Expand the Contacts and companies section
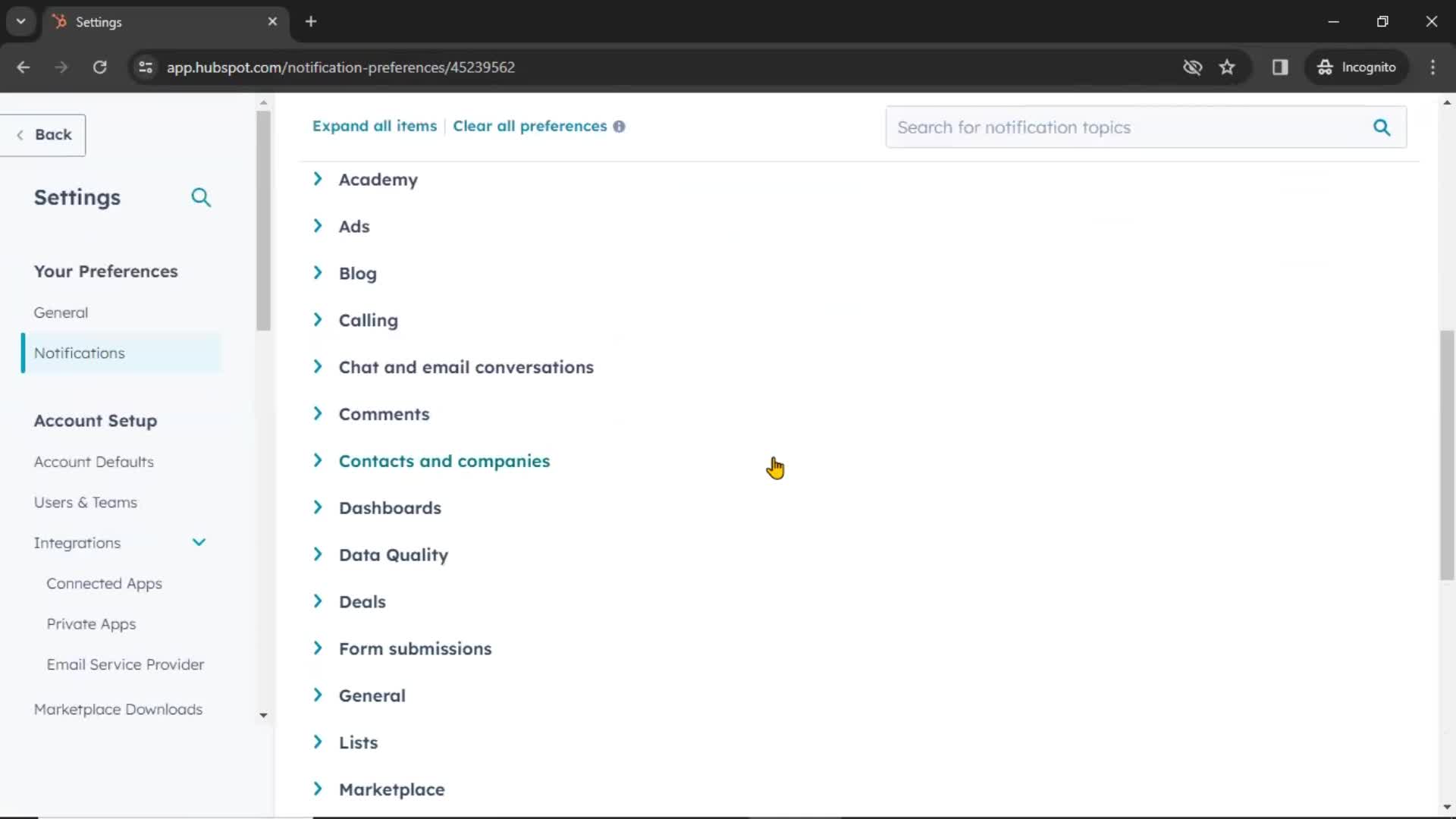Viewport: 1456px width, 819px height. (320, 461)
